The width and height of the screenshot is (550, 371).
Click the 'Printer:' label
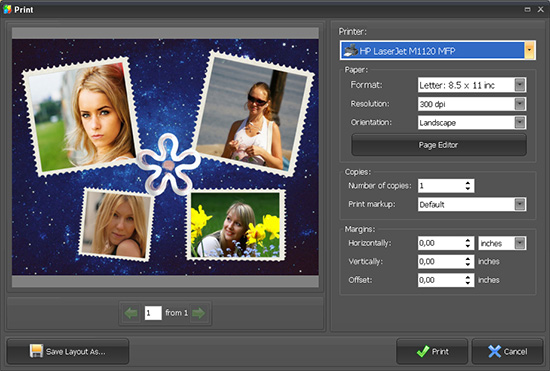click(x=353, y=32)
